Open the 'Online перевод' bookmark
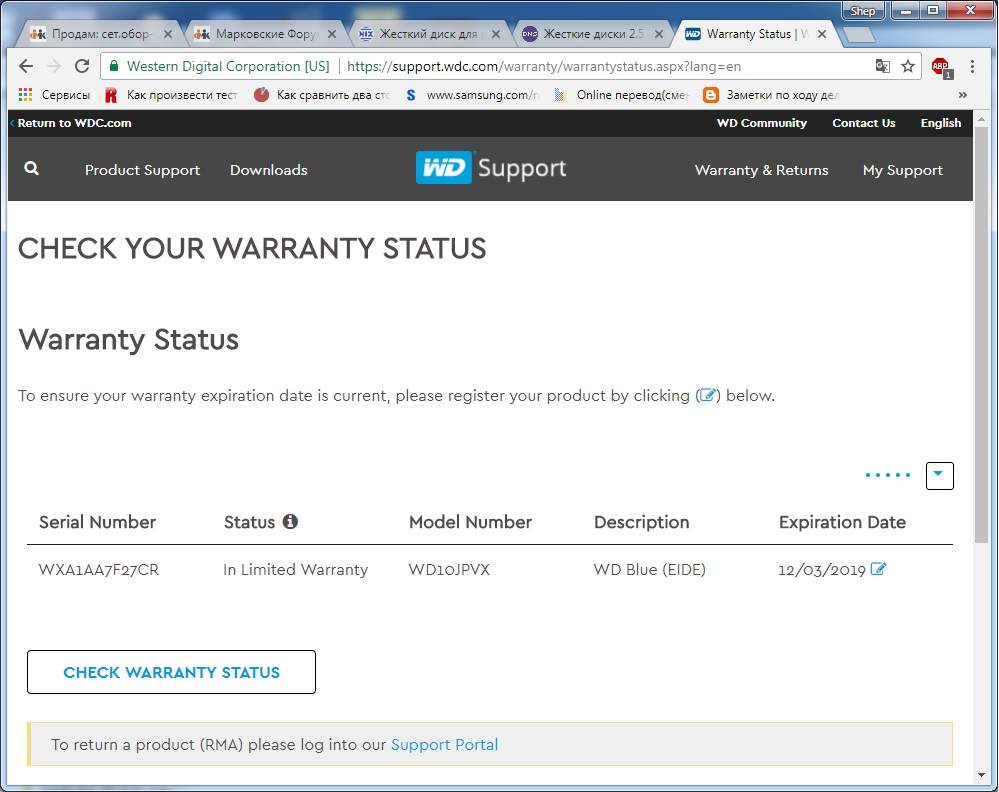Screen dimensions: 999x792 click(x=622, y=95)
